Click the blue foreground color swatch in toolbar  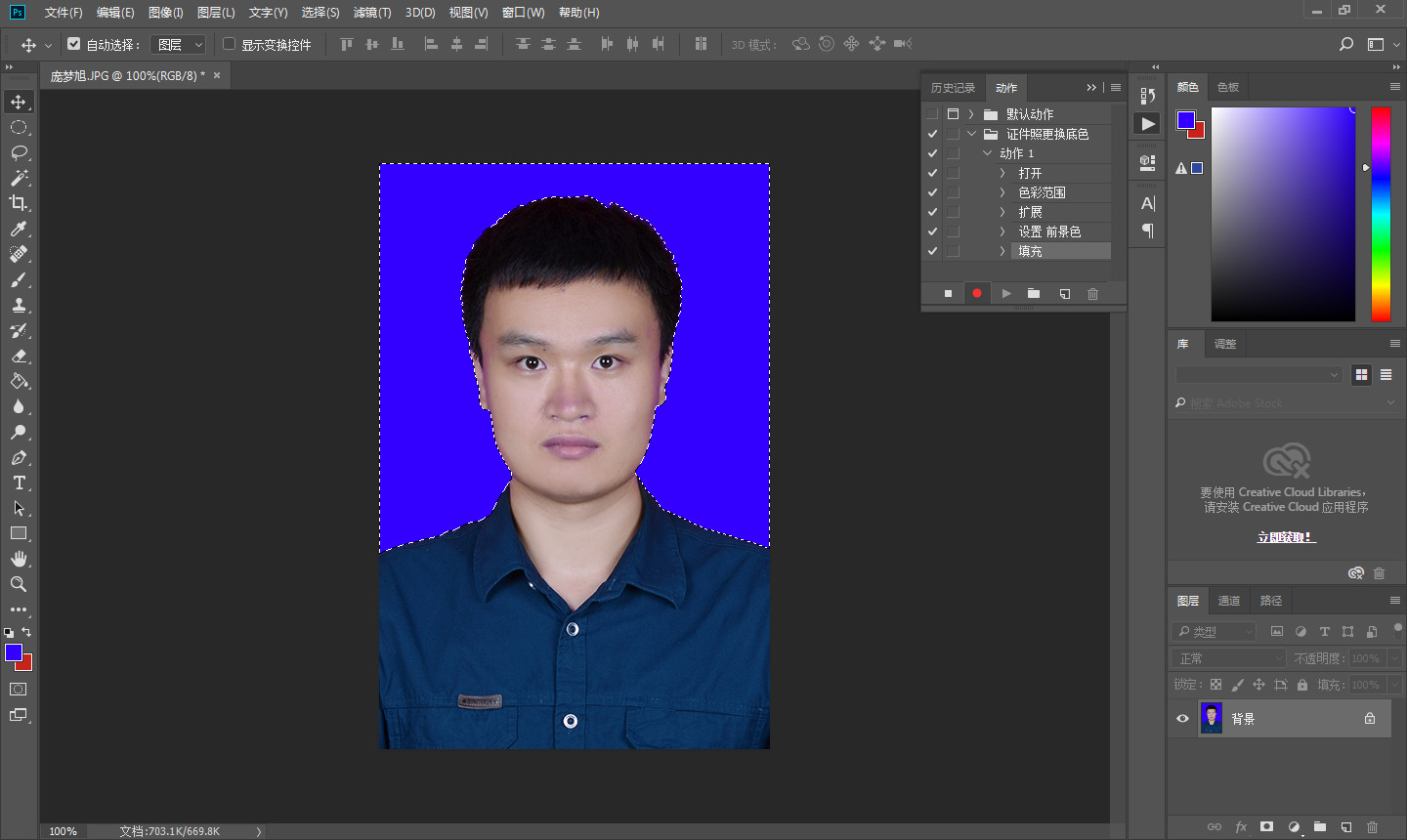pos(13,651)
